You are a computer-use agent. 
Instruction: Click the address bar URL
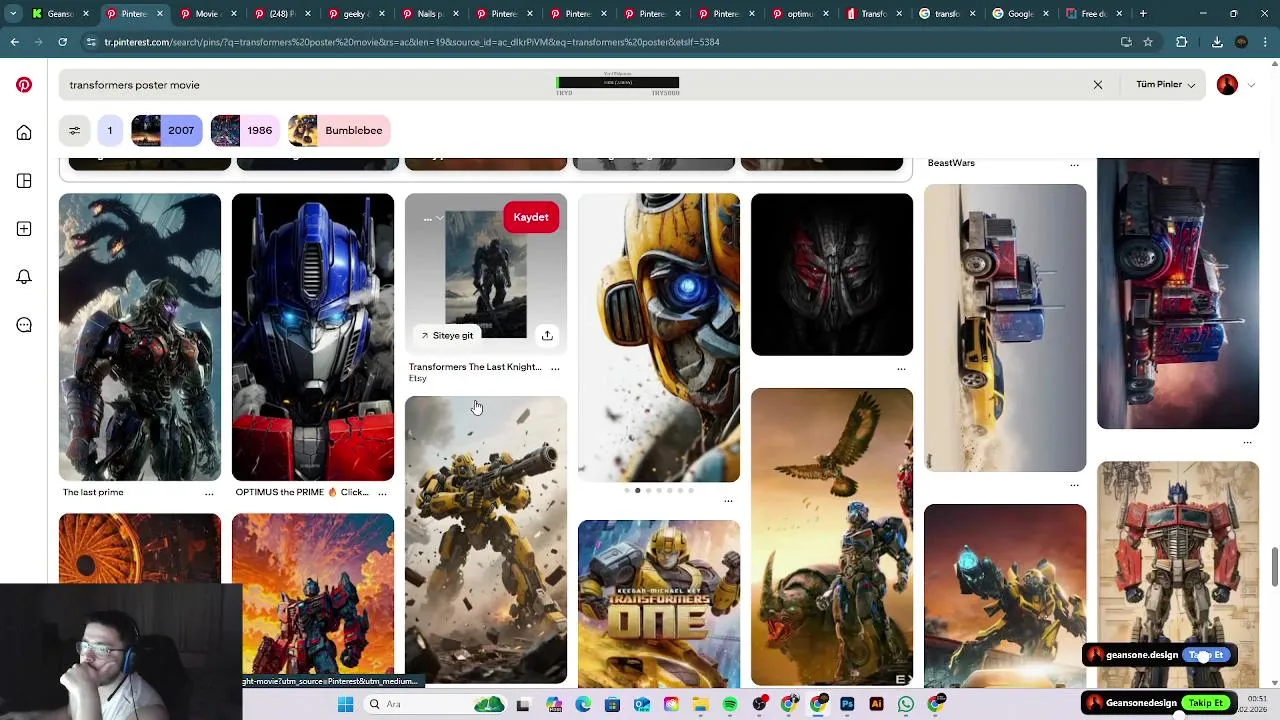click(x=411, y=42)
